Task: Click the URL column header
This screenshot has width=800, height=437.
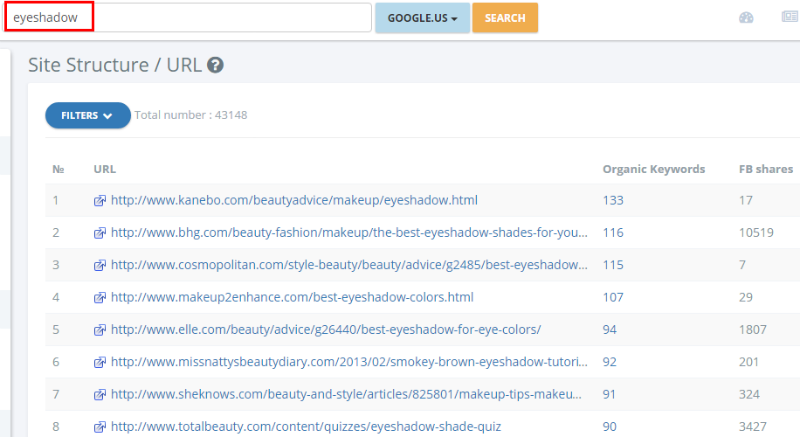Action: tap(105, 169)
